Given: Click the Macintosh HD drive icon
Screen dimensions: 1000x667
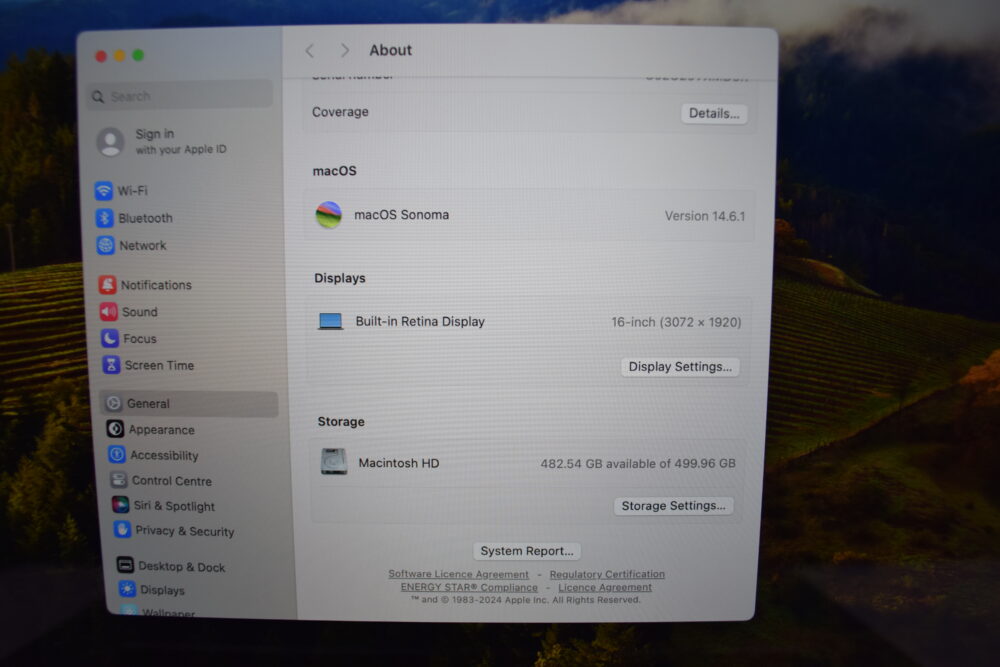Looking at the screenshot, I should [334, 462].
